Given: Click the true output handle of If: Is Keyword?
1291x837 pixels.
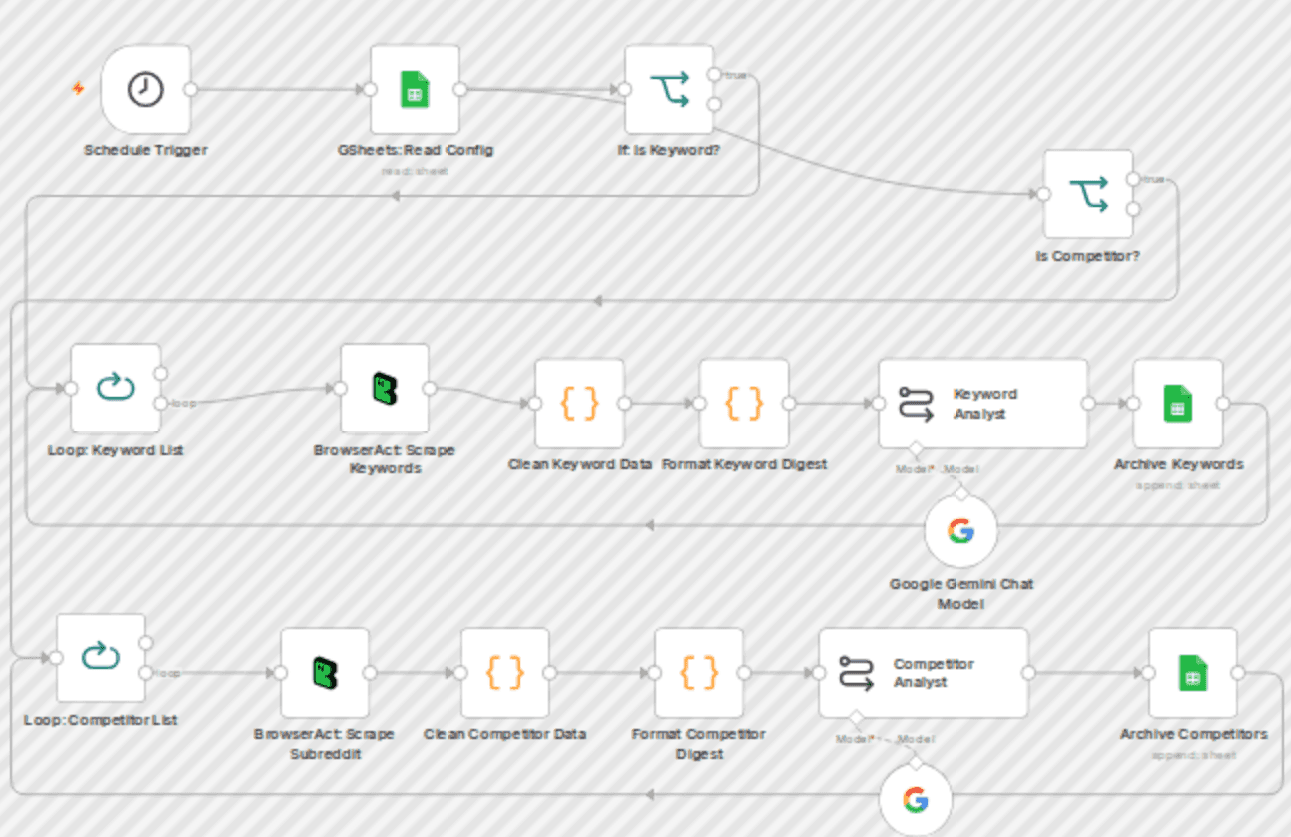Looking at the screenshot, I should 714,74.
